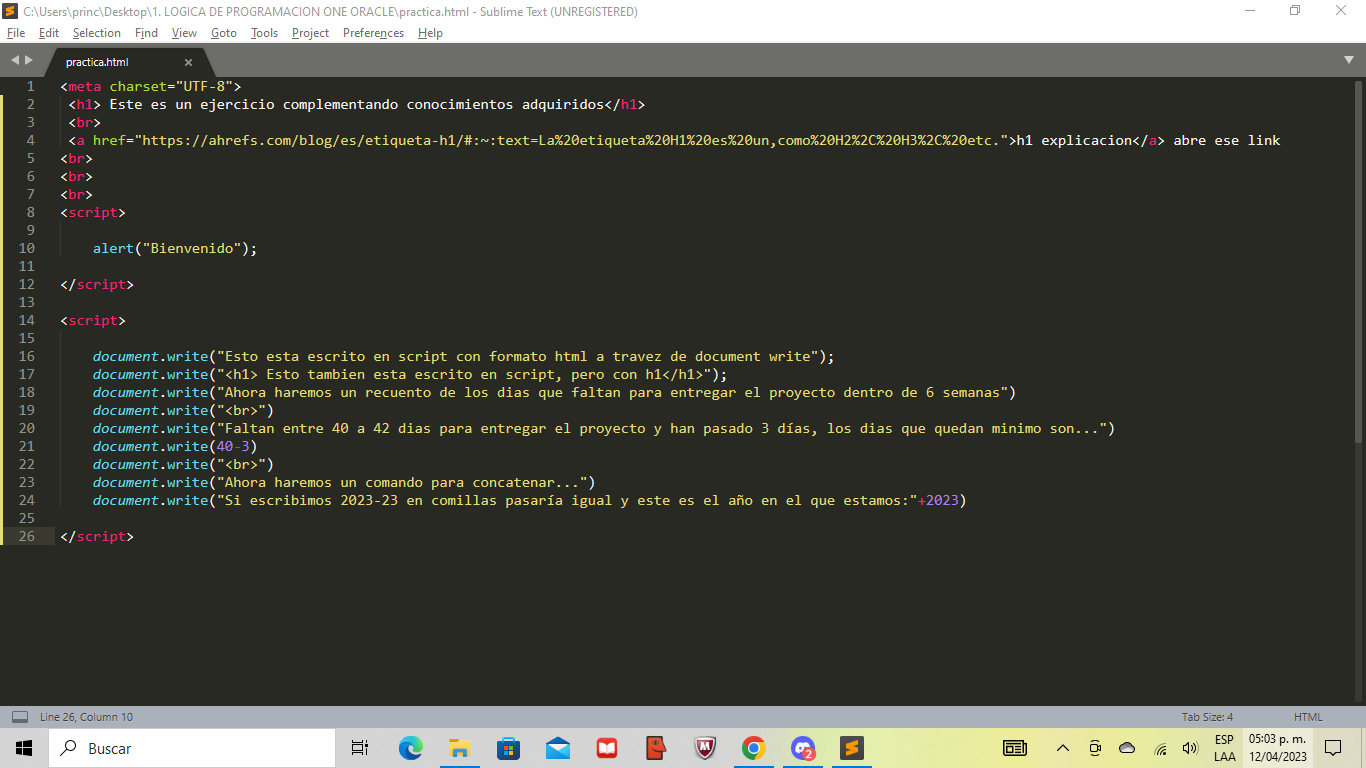
Task: Open notification center icon
Action: (x=1333, y=748)
